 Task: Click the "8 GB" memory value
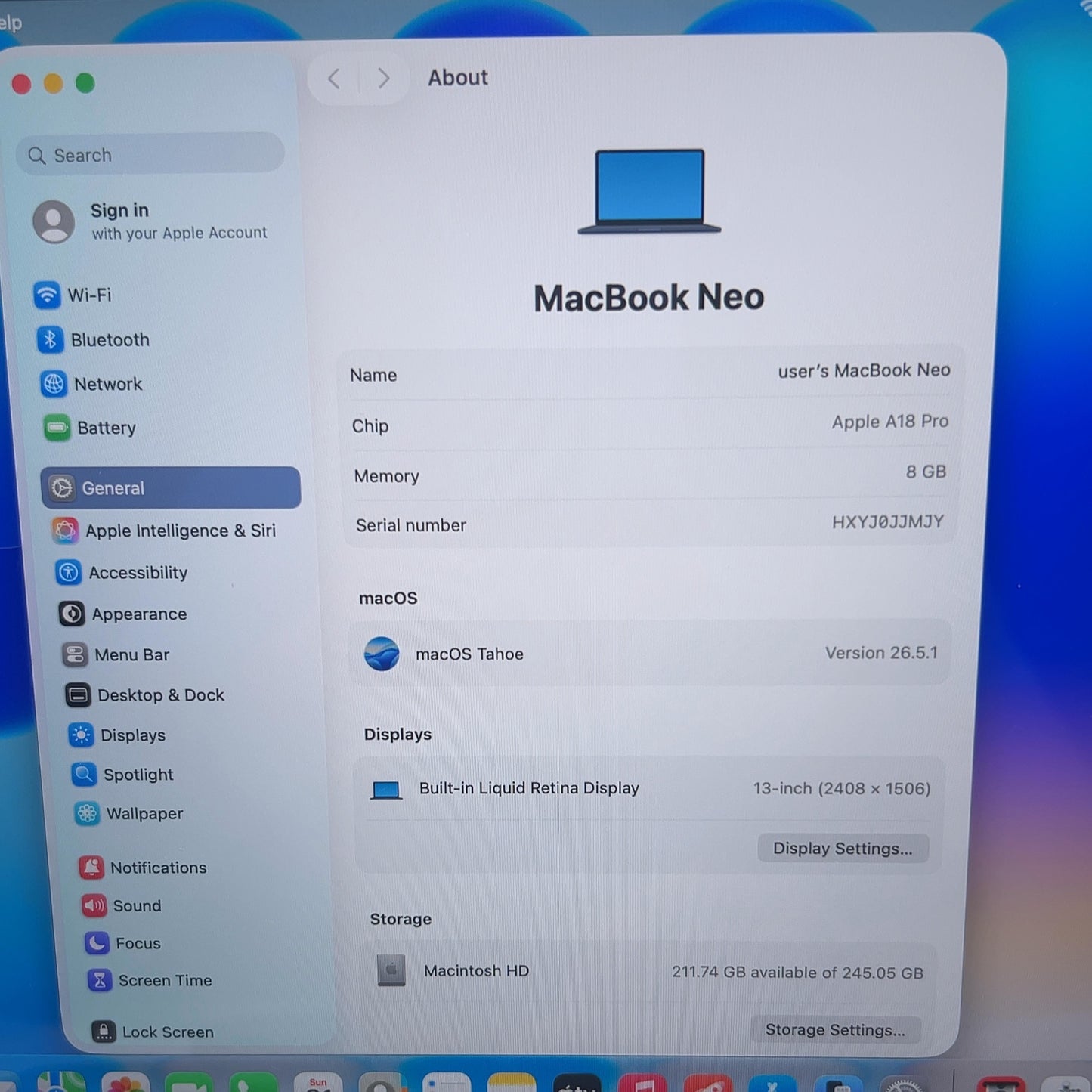click(926, 472)
